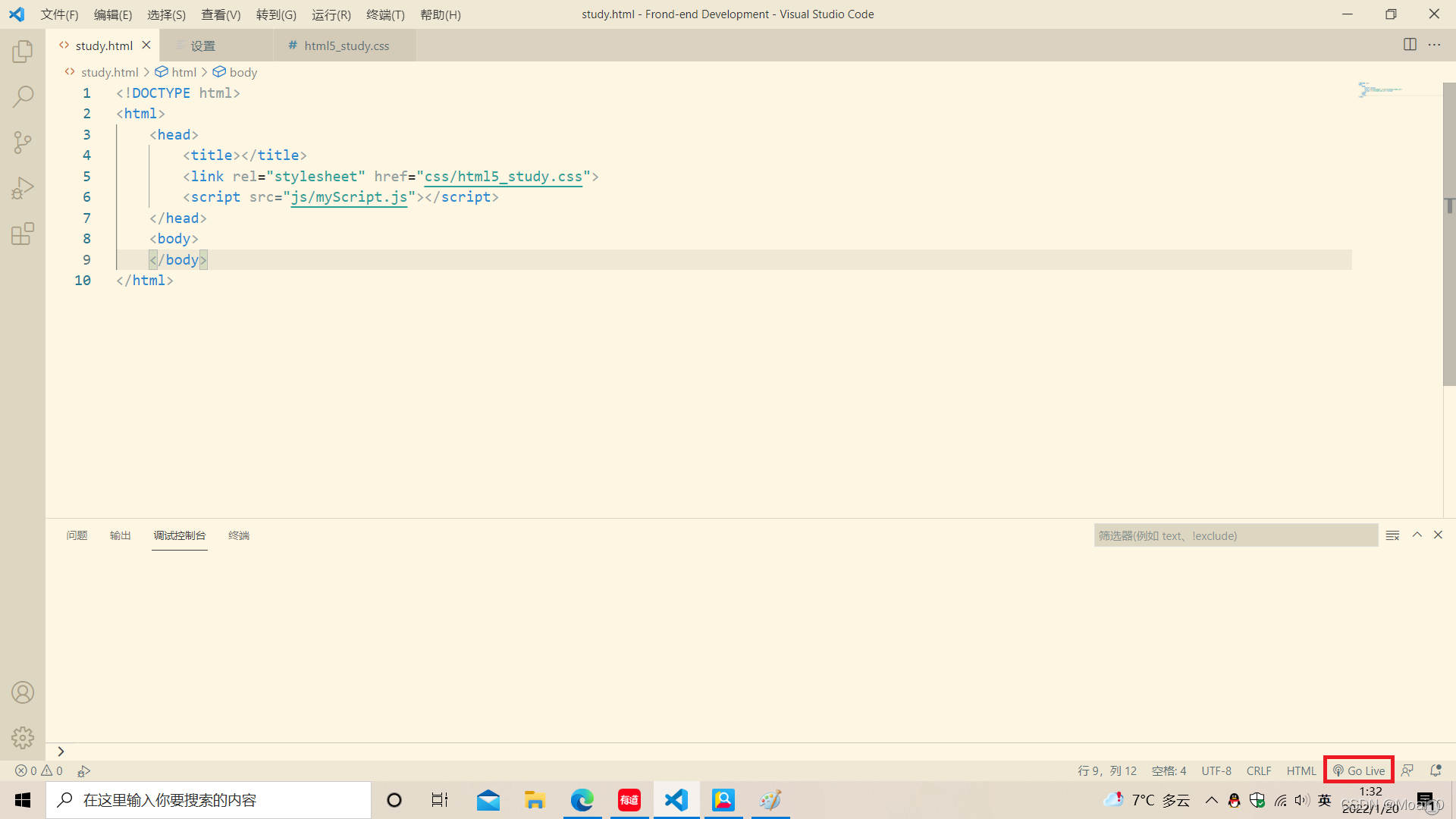Open Microsoft Edge in taskbar
Image resolution: width=1456 pixels, height=819 pixels.
582,800
